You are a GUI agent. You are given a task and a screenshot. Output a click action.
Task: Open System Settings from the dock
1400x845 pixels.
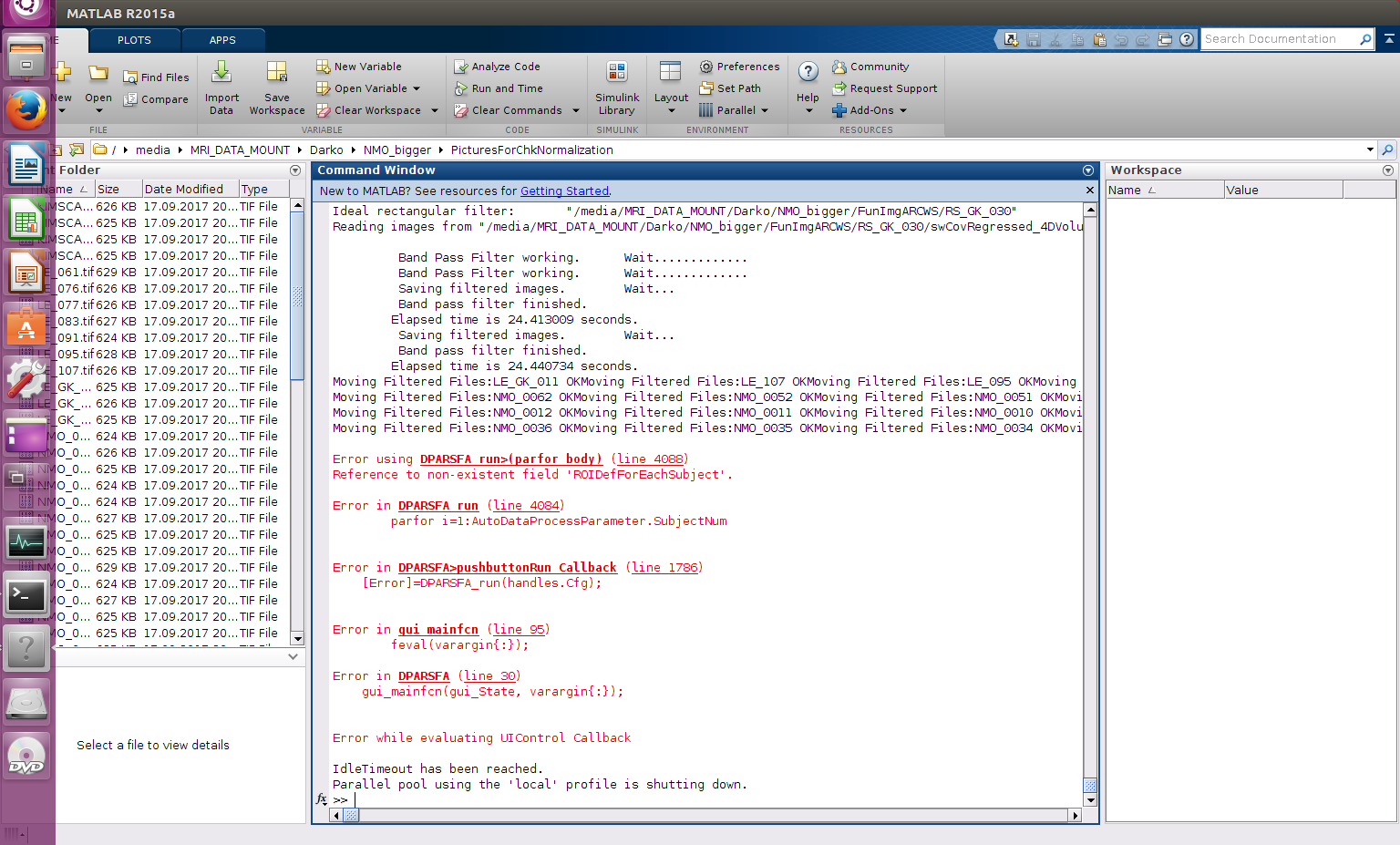pos(26,378)
